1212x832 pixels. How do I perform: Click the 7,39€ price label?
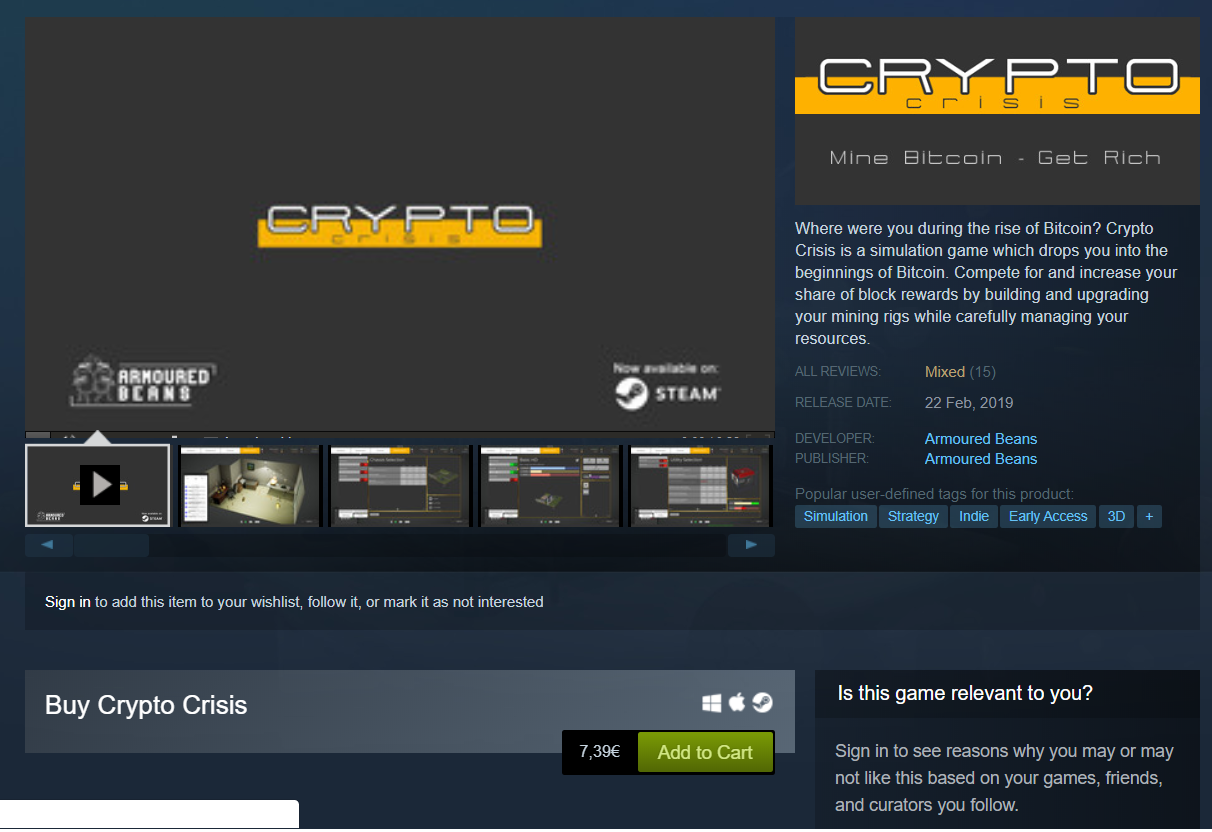pos(600,752)
